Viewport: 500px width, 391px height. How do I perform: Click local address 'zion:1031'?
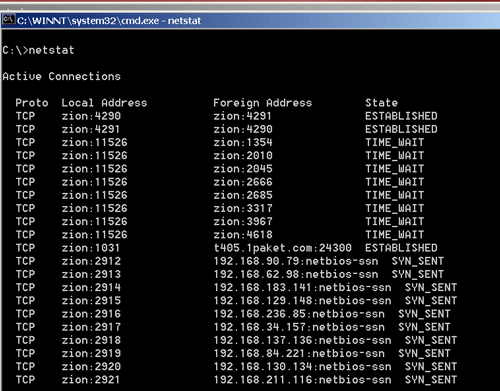point(91,248)
